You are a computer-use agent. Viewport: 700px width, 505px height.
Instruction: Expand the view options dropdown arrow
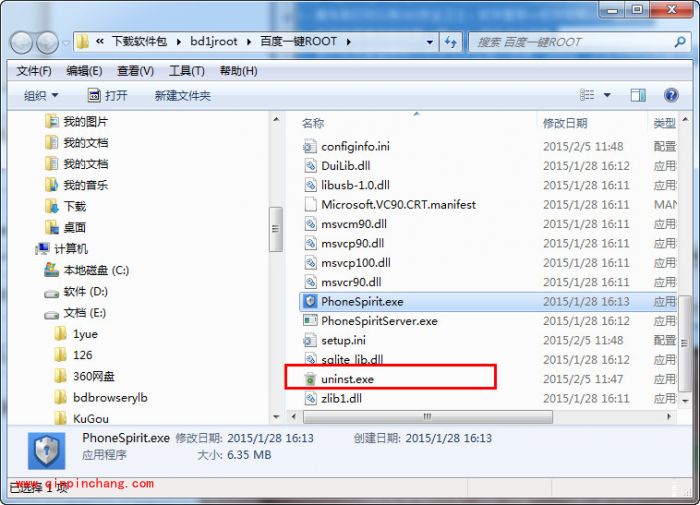click(607, 95)
